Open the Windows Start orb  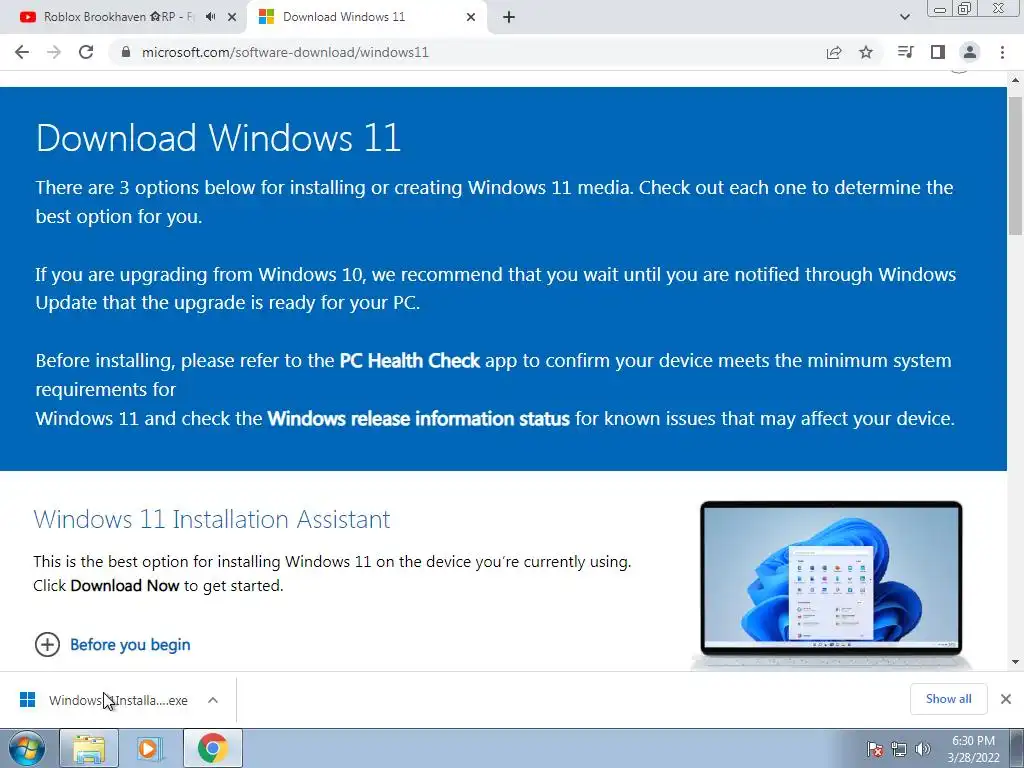click(27, 748)
